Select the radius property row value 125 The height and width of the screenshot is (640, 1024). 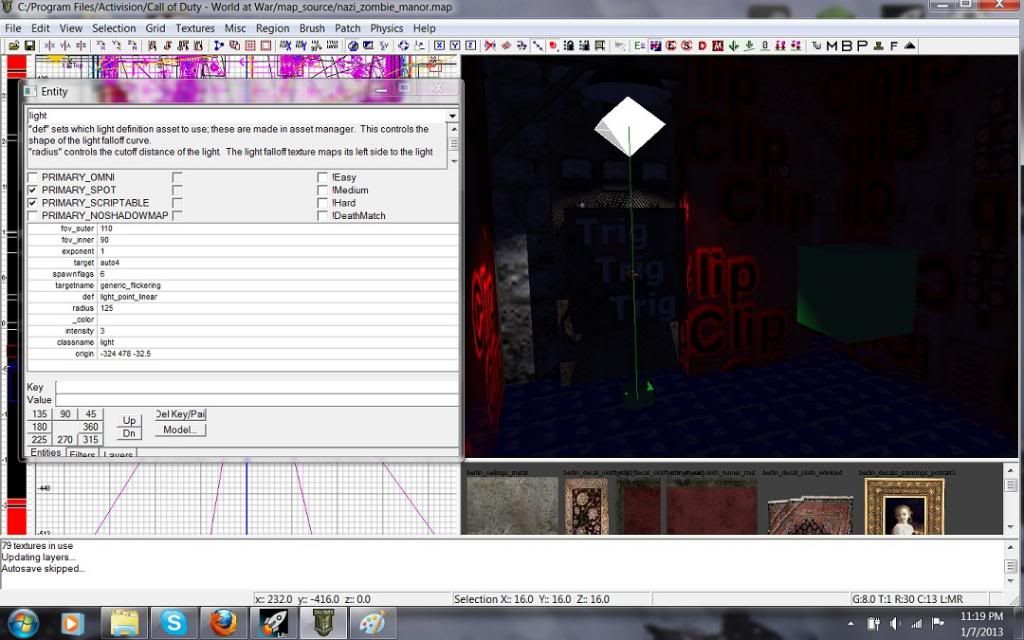click(x=278, y=308)
